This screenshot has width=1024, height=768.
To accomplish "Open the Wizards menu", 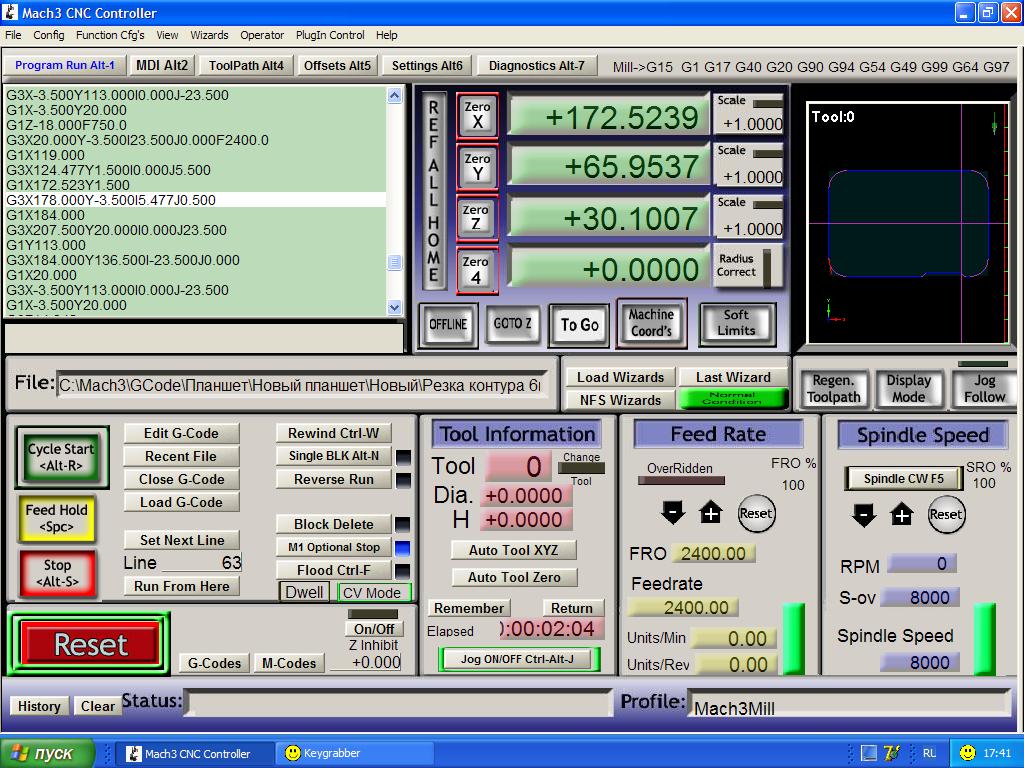I will click(209, 35).
